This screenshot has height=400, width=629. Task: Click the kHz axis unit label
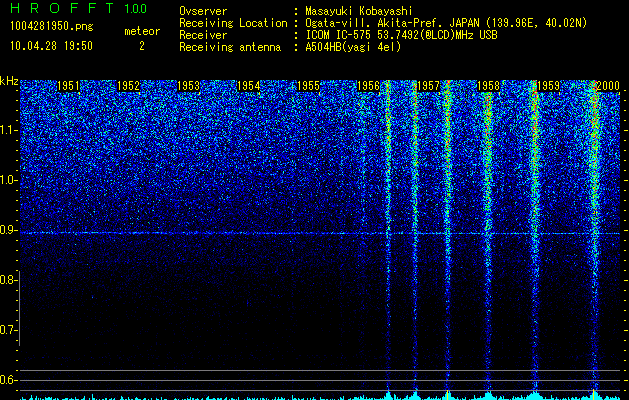click(9, 81)
